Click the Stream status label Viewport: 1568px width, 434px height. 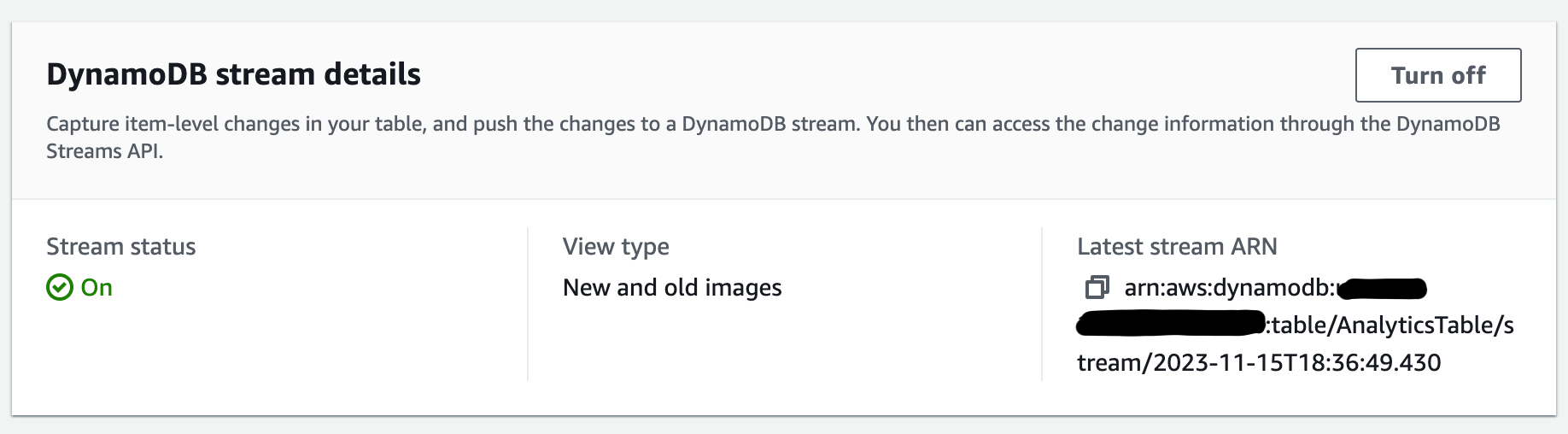point(120,247)
